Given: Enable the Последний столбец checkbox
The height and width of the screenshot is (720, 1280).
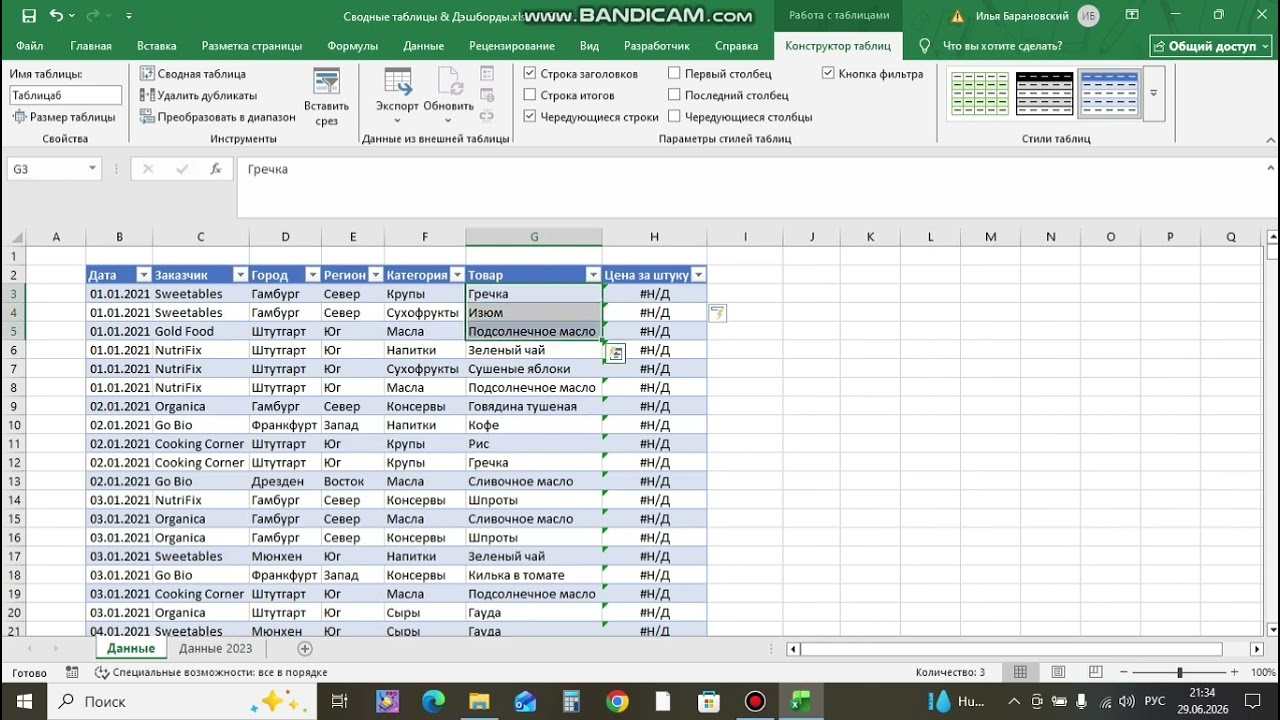Looking at the screenshot, I should pyautogui.click(x=674, y=95).
